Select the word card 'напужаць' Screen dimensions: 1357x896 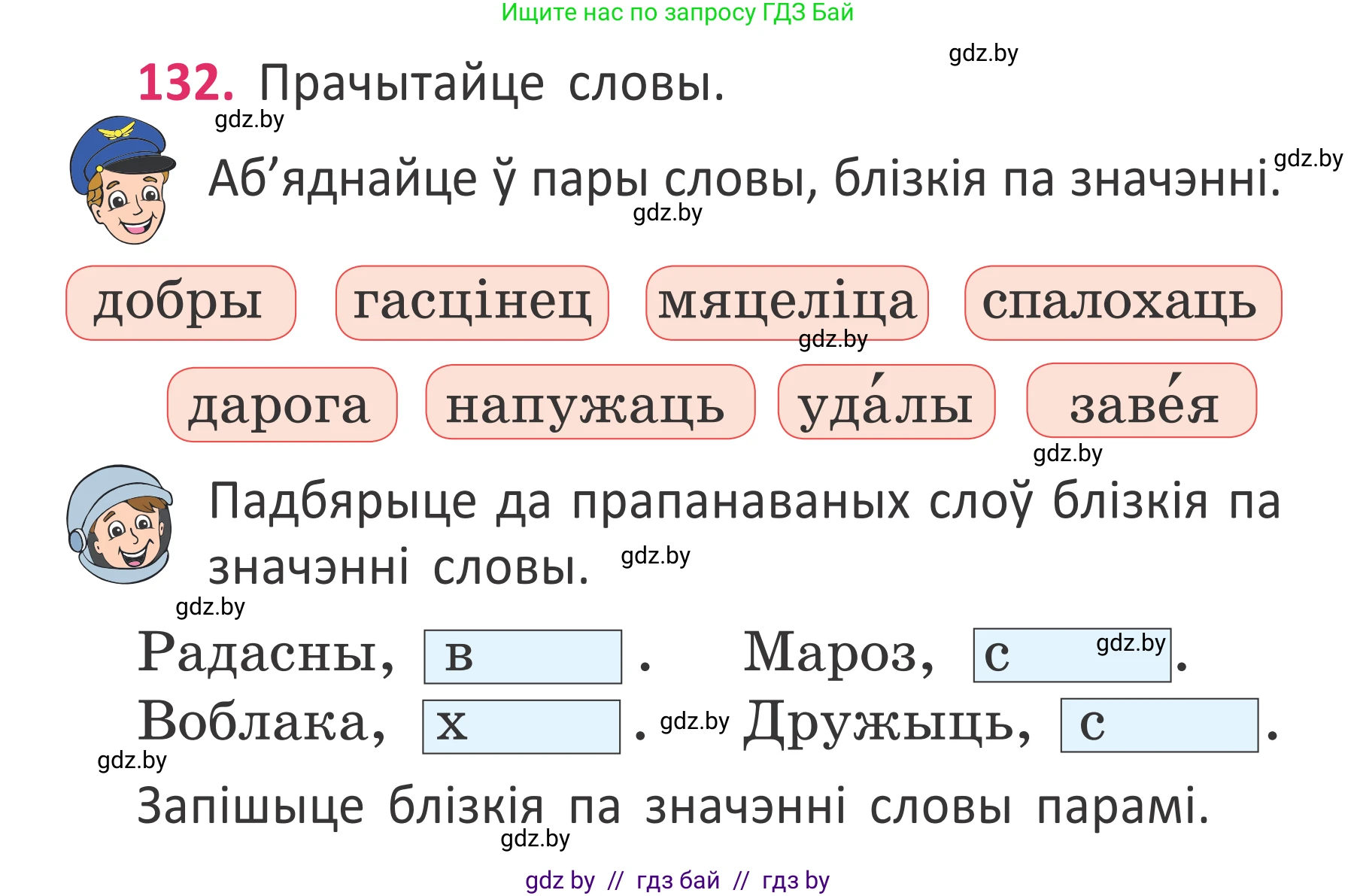click(x=590, y=402)
